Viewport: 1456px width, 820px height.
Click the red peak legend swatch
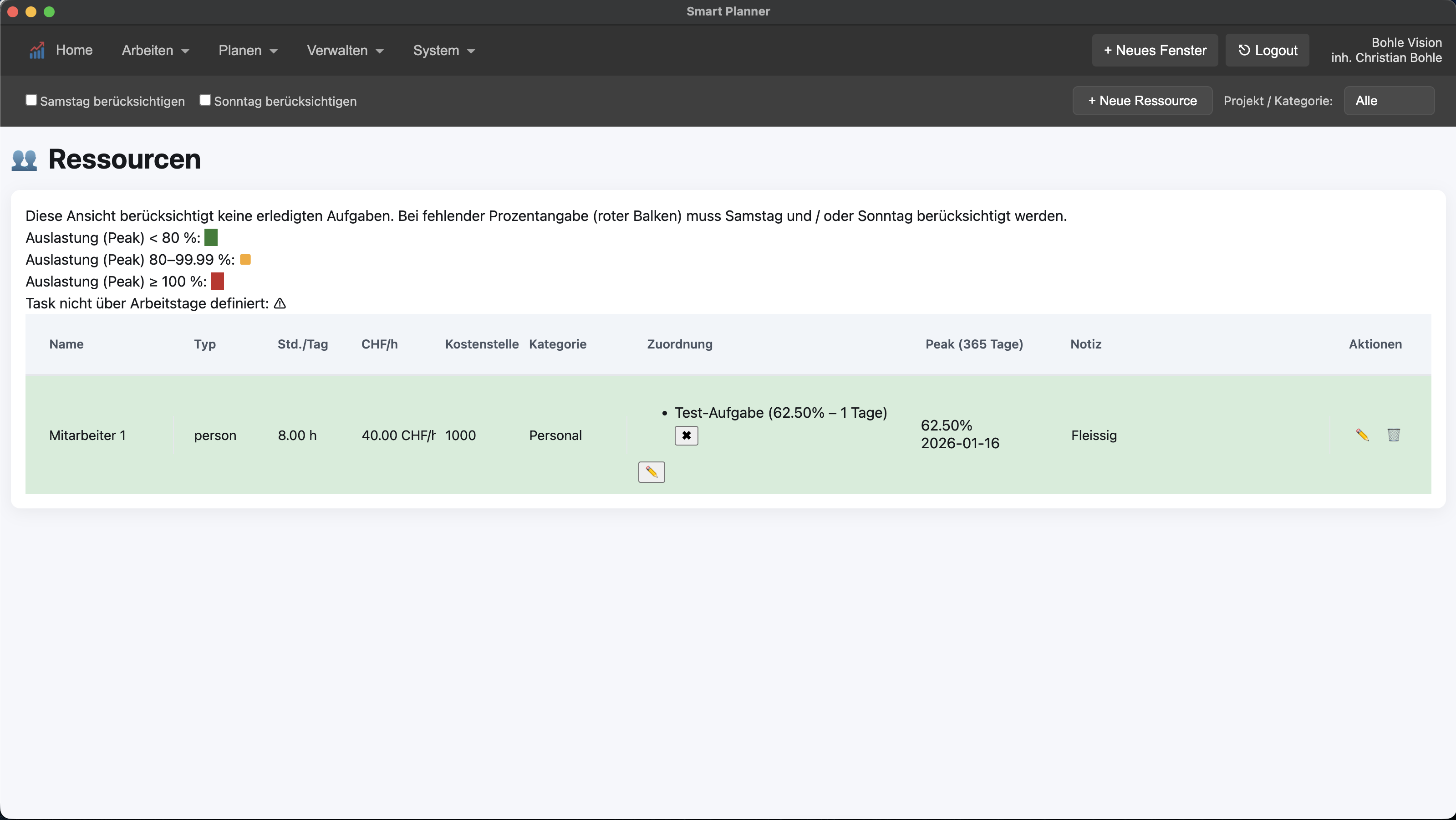tap(217, 281)
